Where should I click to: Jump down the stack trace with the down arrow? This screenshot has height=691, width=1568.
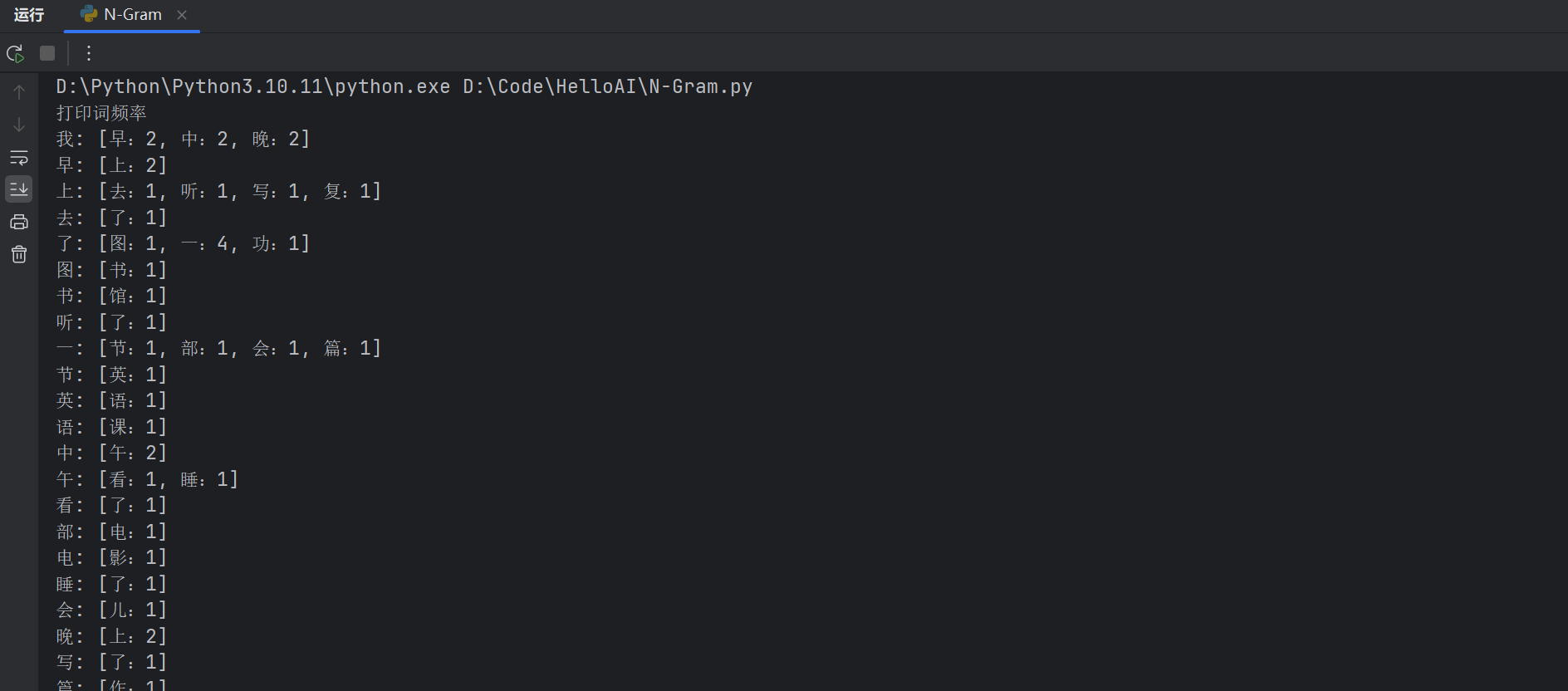click(19, 125)
